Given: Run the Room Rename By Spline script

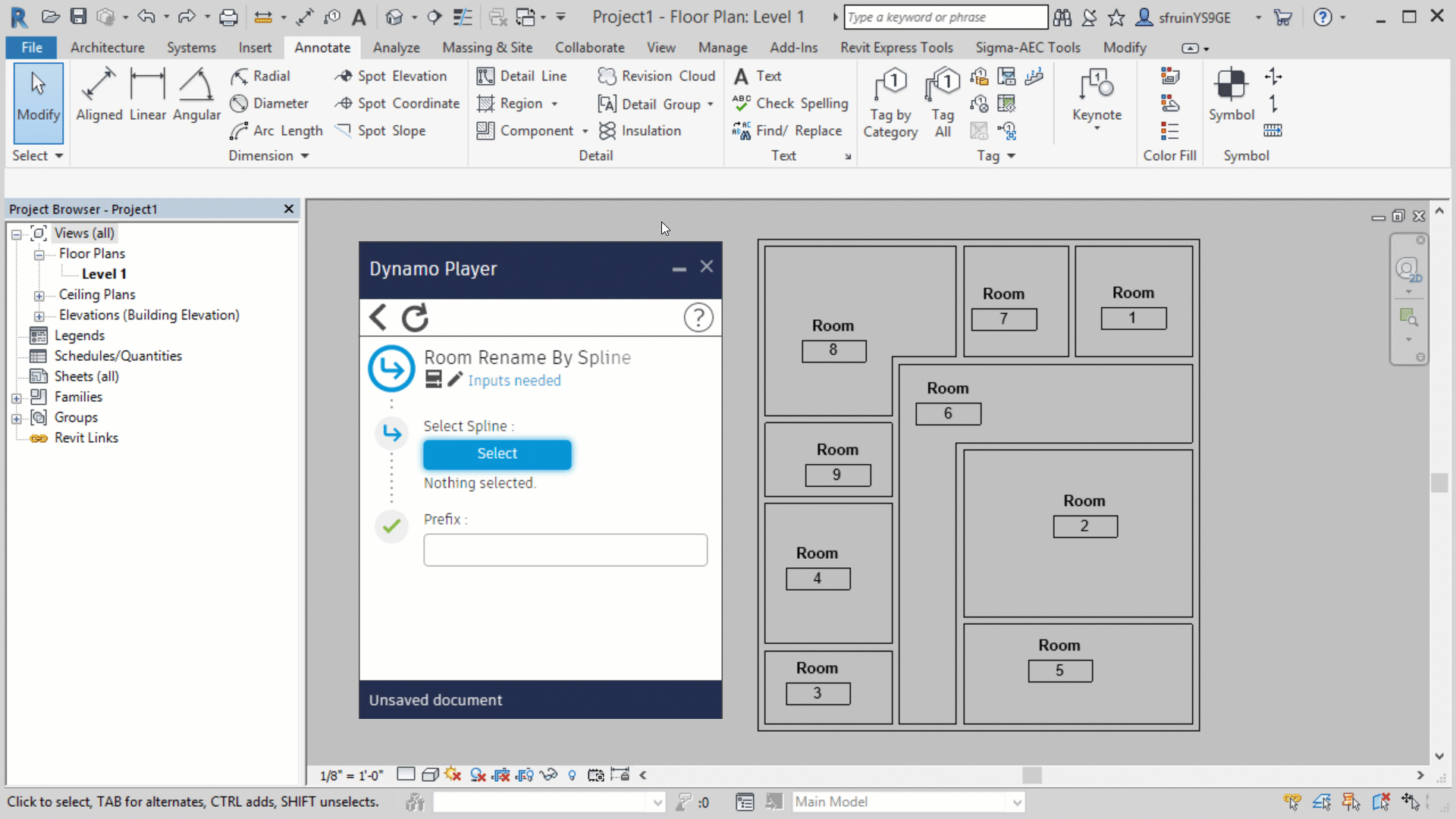Looking at the screenshot, I should point(391,369).
